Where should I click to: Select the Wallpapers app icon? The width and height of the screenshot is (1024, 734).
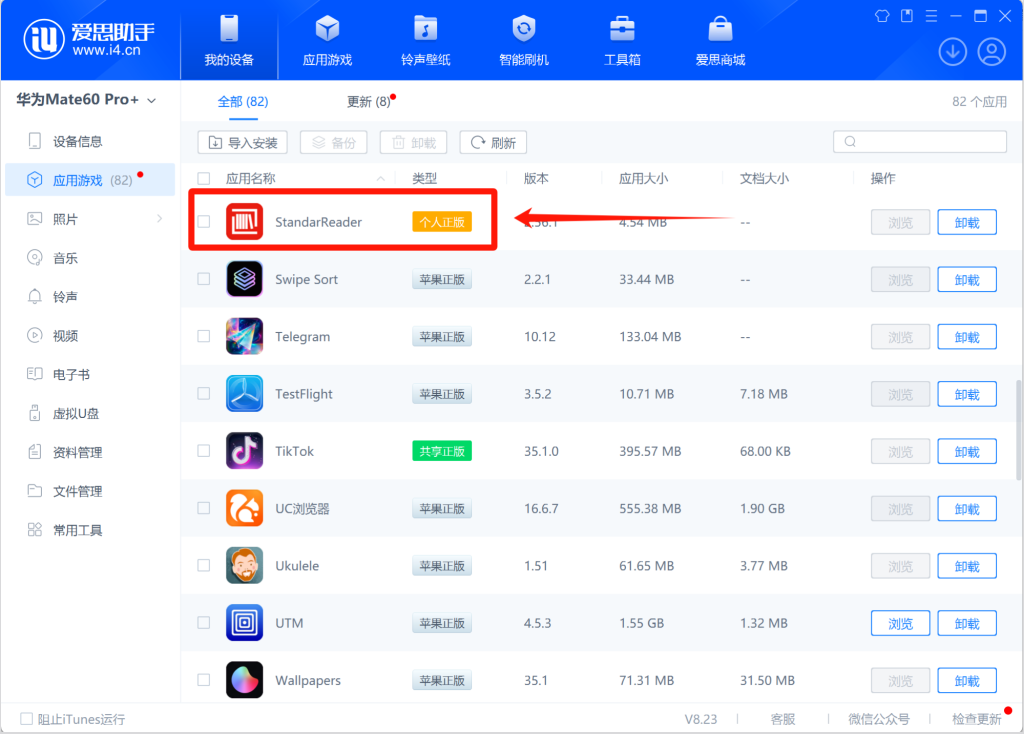click(x=244, y=680)
